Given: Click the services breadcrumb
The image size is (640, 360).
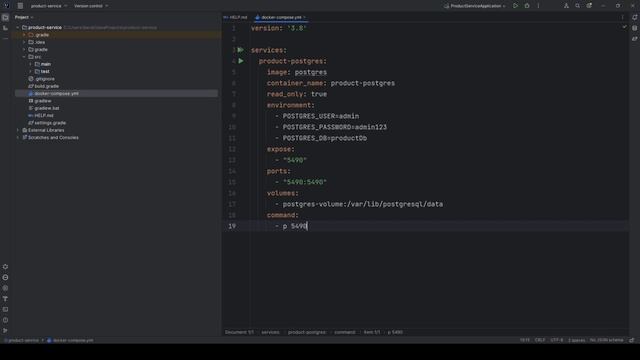Looking at the screenshot, I should click(270, 332).
